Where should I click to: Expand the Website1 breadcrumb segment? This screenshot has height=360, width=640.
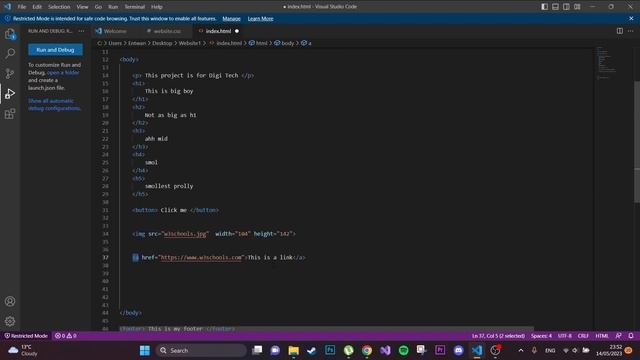(x=190, y=43)
